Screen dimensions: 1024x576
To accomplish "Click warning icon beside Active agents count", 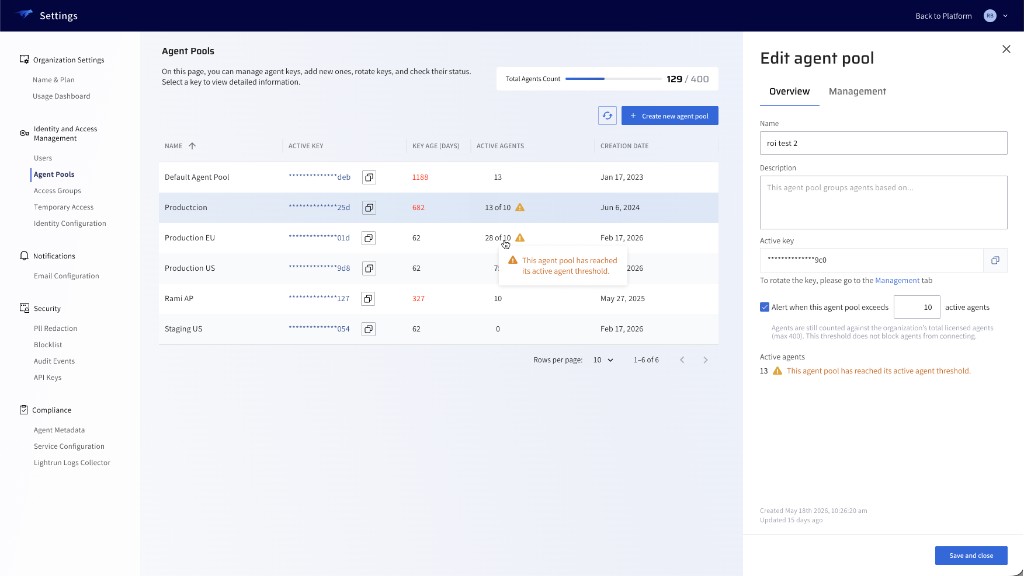I will [777, 370].
